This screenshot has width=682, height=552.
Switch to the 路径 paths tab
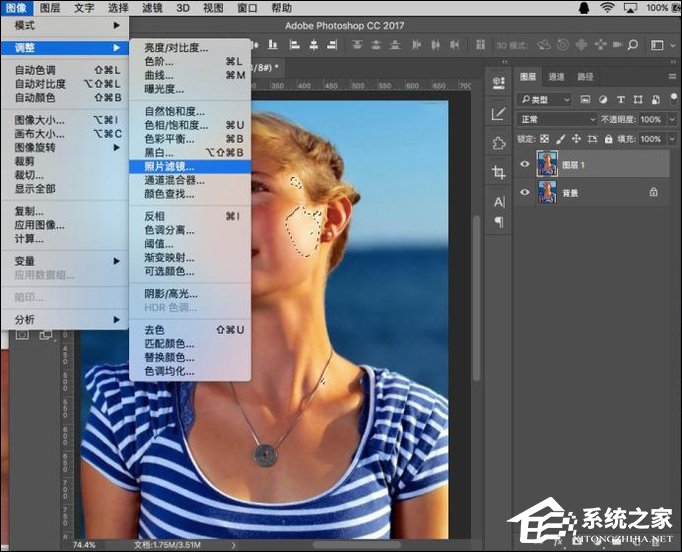click(585, 77)
